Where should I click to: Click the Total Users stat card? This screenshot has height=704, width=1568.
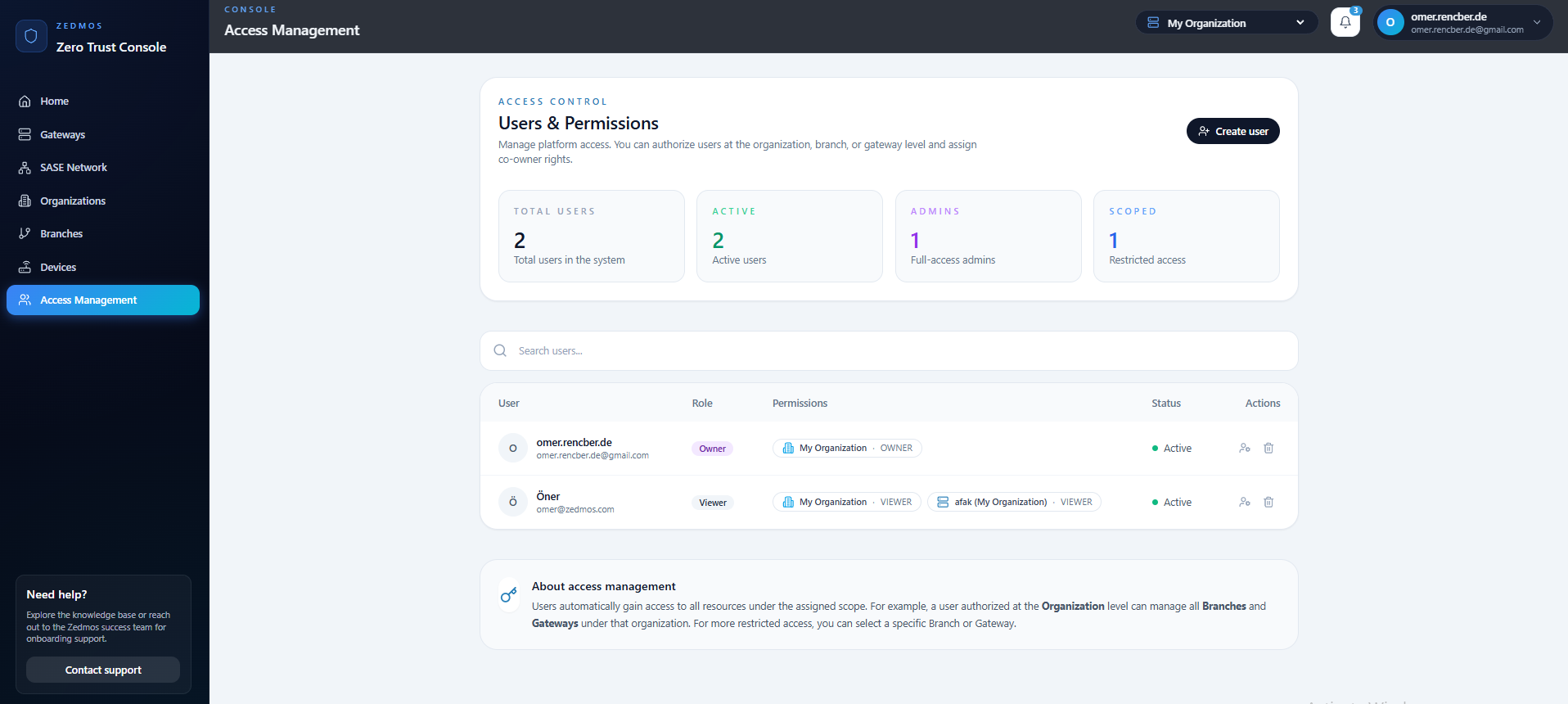(591, 236)
